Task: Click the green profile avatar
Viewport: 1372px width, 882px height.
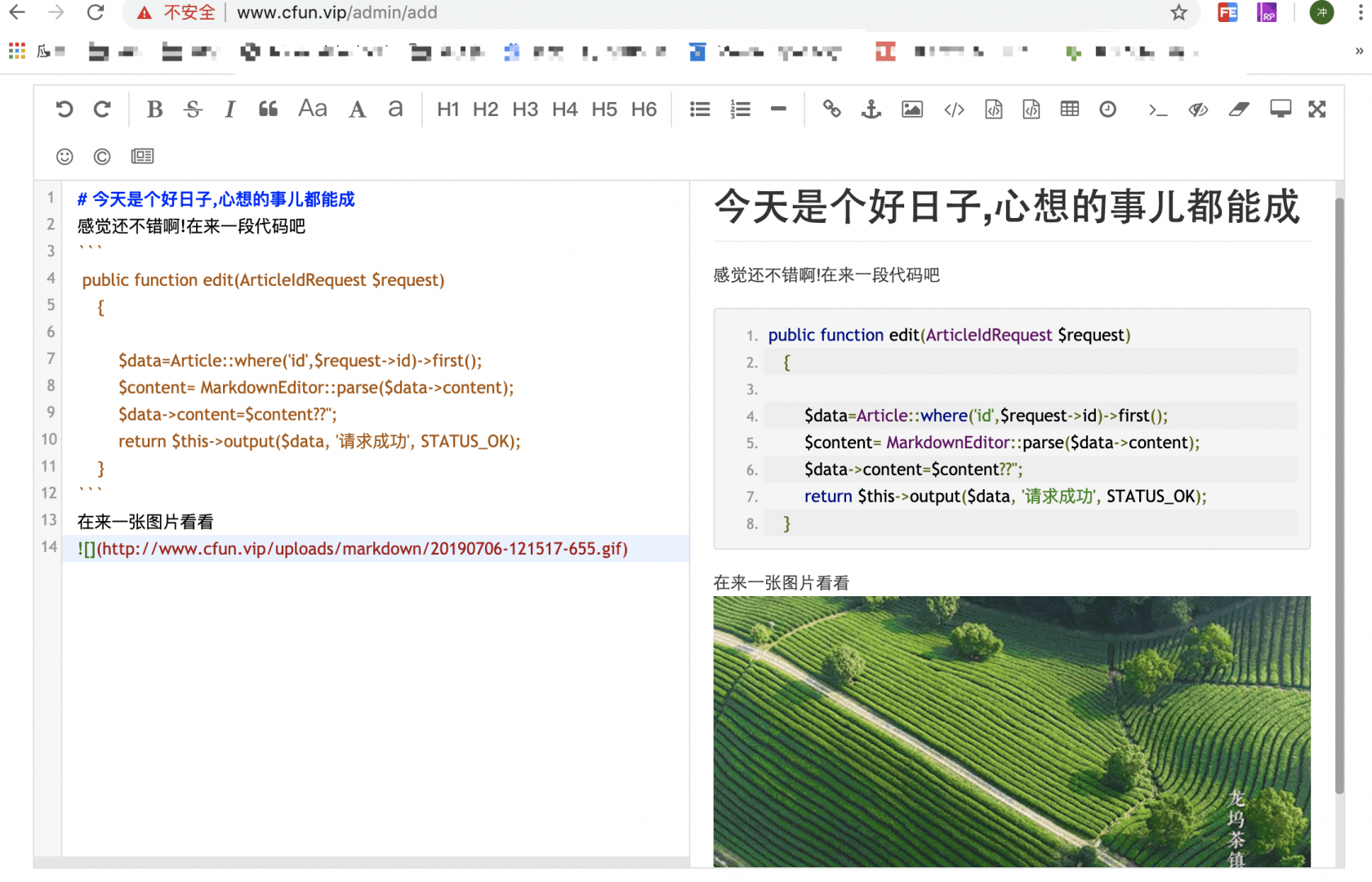Action: pyautogui.click(x=1322, y=12)
